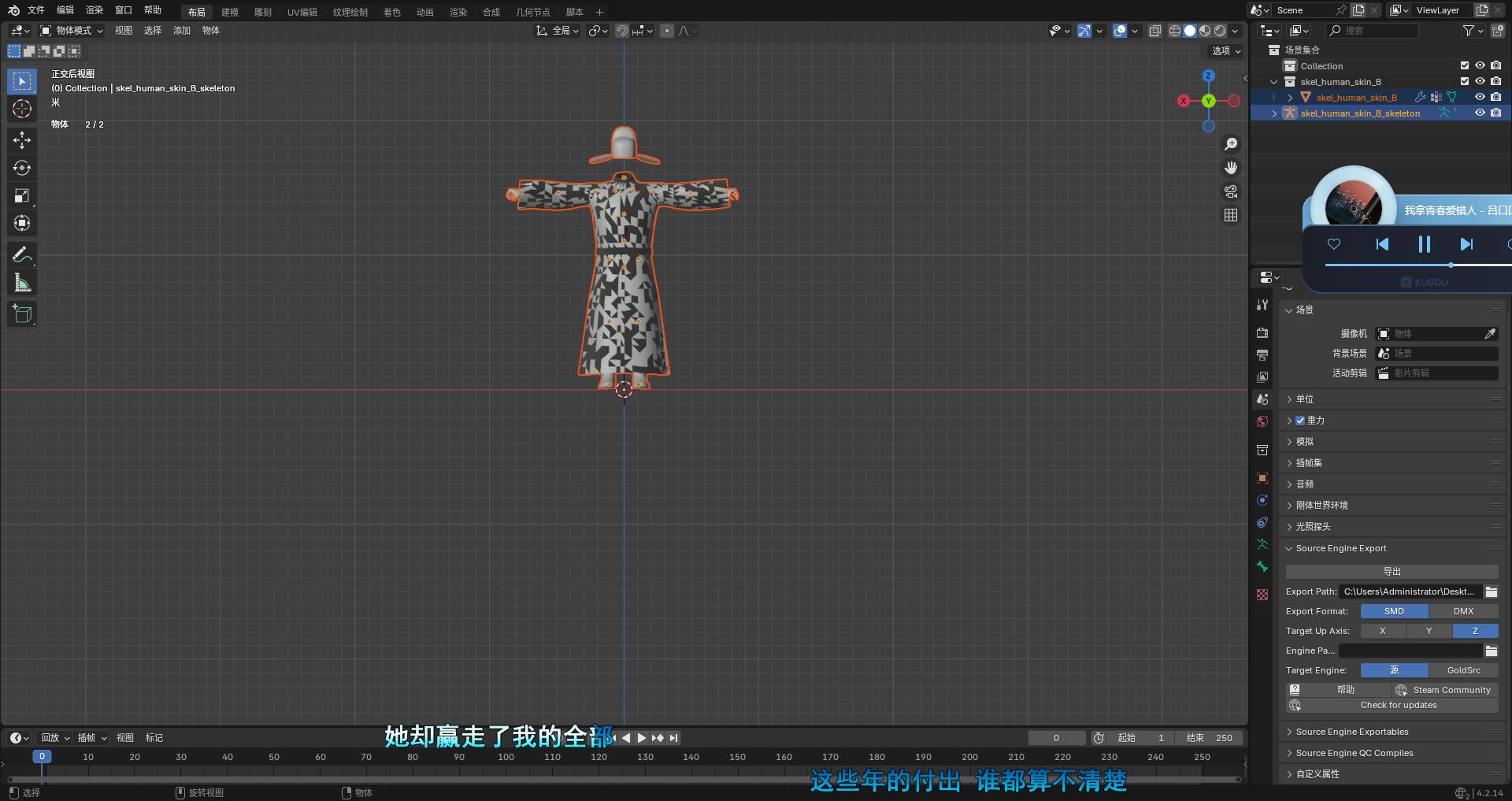The image size is (1512, 801).
Task: Toggle the Gravity checkbox
Action: (x=1300, y=421)
